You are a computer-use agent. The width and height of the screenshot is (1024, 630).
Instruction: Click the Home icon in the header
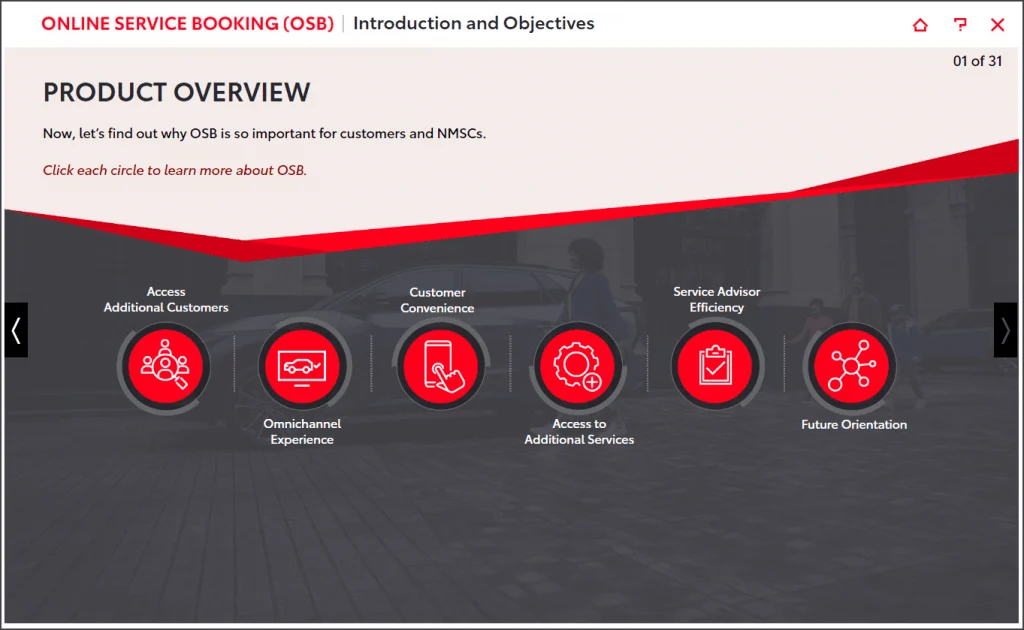click(x=920, y=25)
